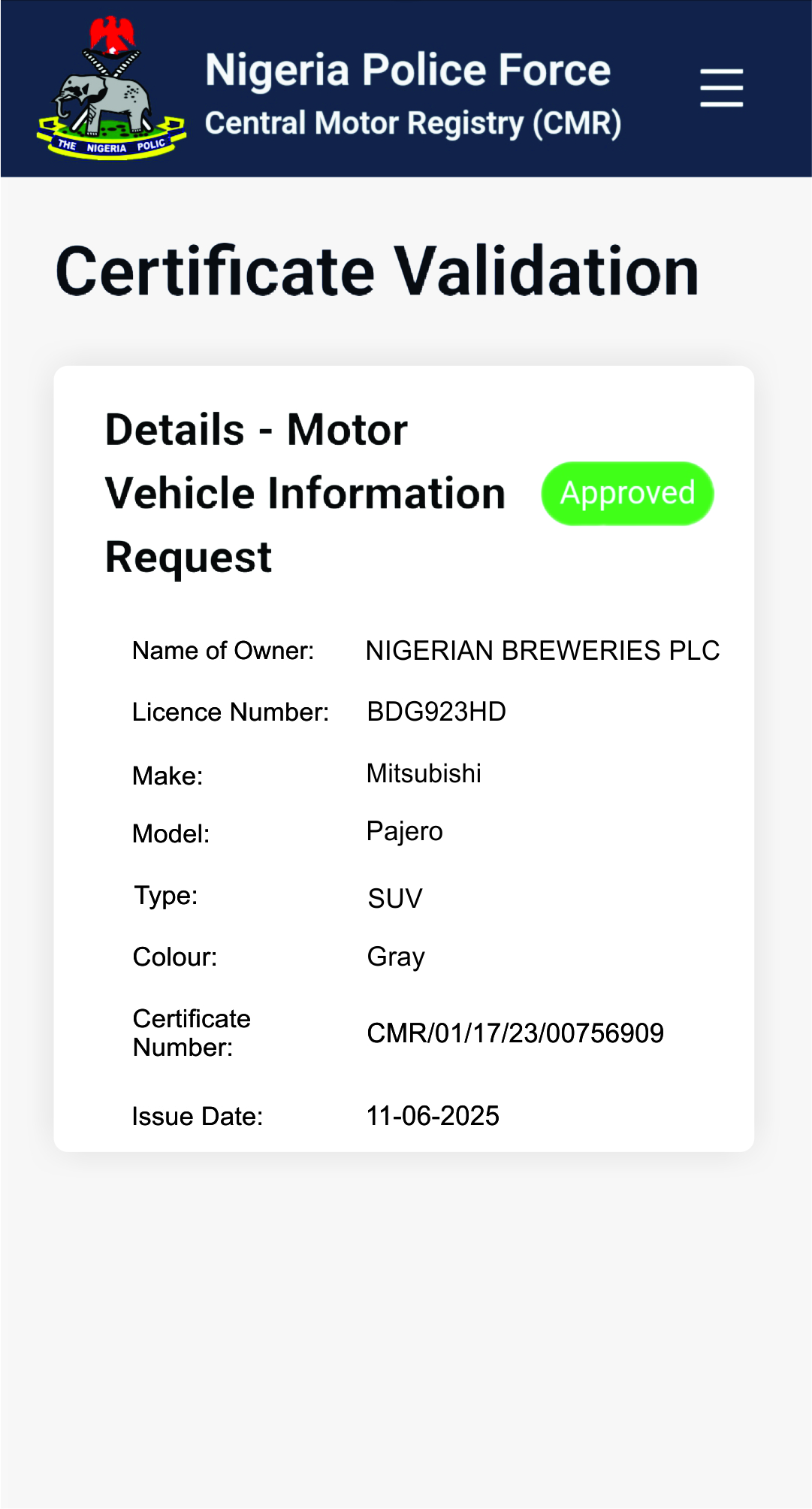
Task: Select the owner name NIGERIAN BREWERIES PLC
Action: tap(542, 651)
